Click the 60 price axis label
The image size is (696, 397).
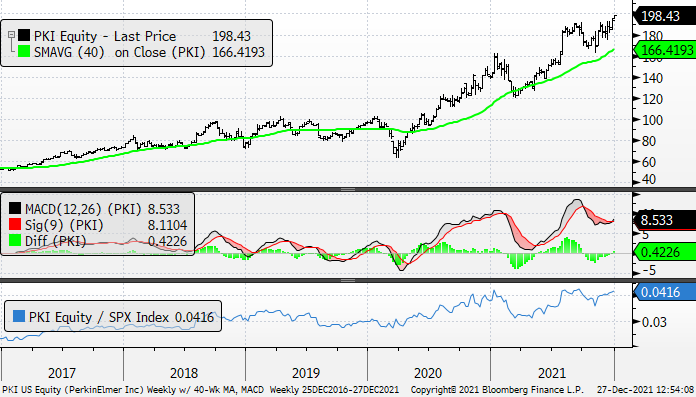pyautogui.click(x=649, y=162)
